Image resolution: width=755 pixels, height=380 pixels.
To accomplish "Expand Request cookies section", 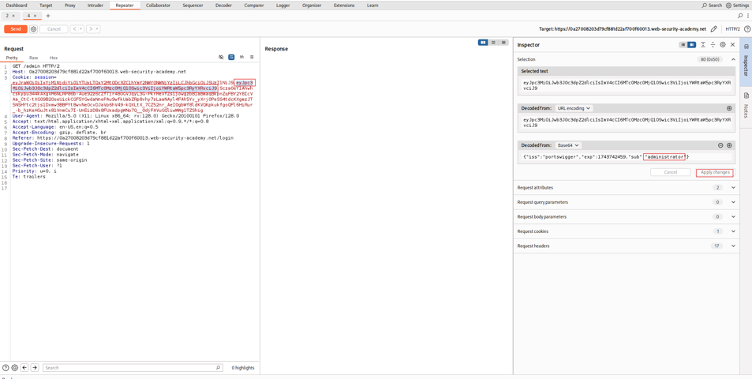I will pos(733,231).
